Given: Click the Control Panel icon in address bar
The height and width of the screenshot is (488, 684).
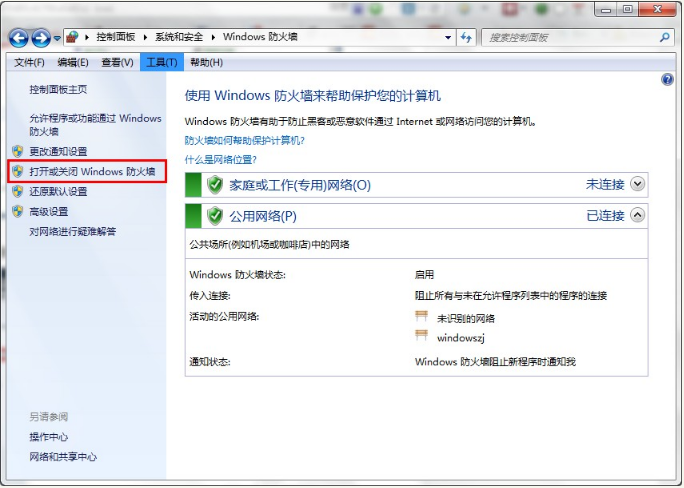Looking at the screenshot, I should click(x=72, y=37).
